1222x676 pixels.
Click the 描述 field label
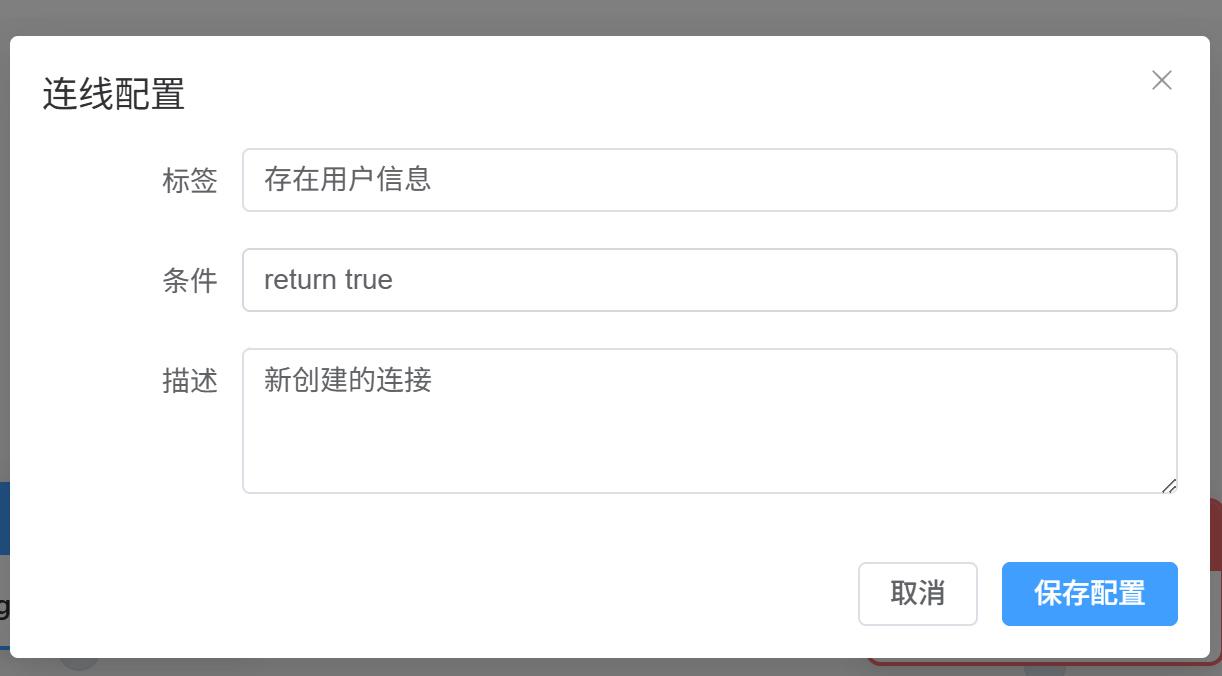point(191,382)
